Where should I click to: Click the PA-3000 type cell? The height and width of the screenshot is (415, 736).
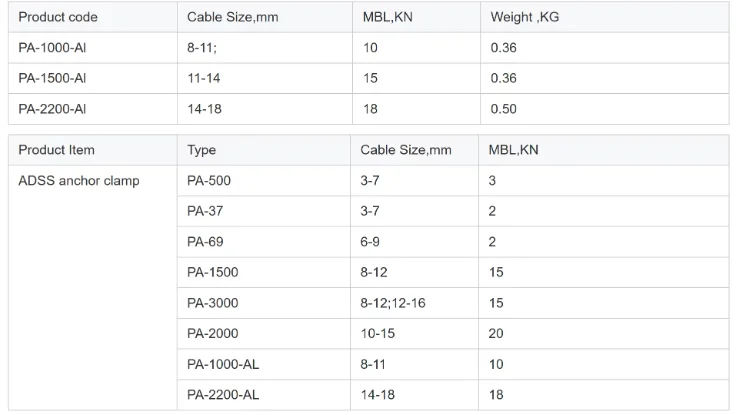pyautogui.click(x=212, y=302)
